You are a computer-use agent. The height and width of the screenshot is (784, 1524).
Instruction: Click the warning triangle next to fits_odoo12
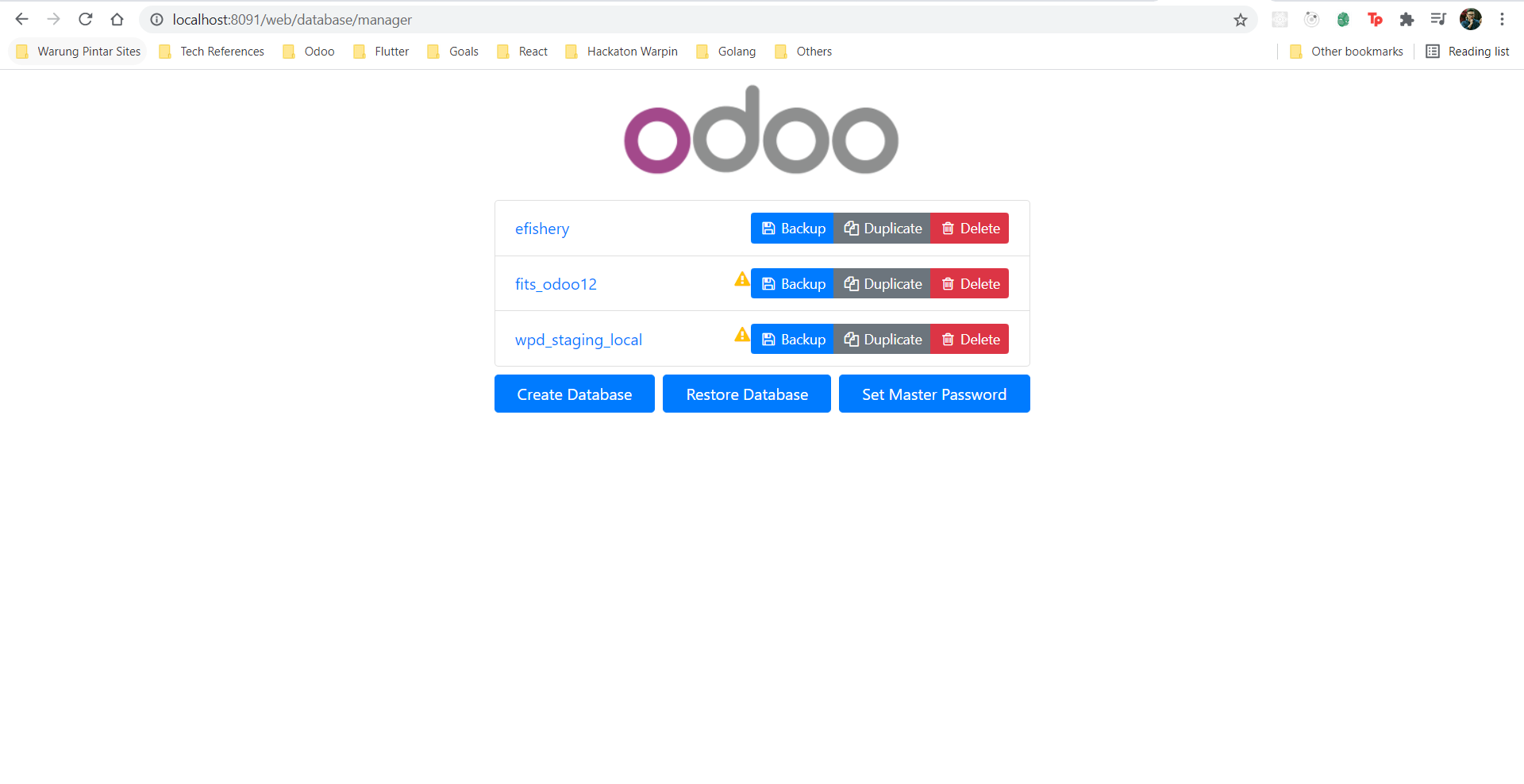(741, 279)
